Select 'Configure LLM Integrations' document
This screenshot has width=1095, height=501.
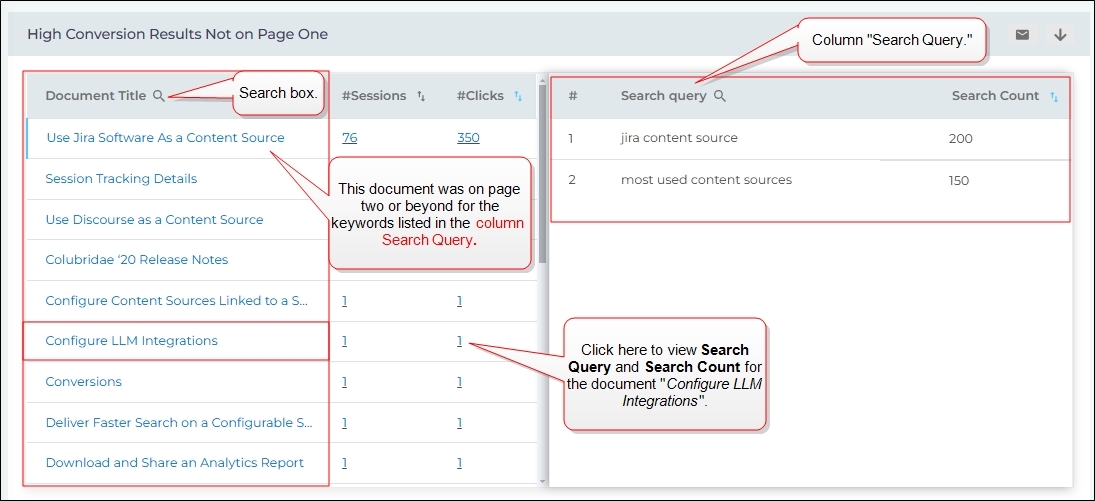(x=131, y=341)
